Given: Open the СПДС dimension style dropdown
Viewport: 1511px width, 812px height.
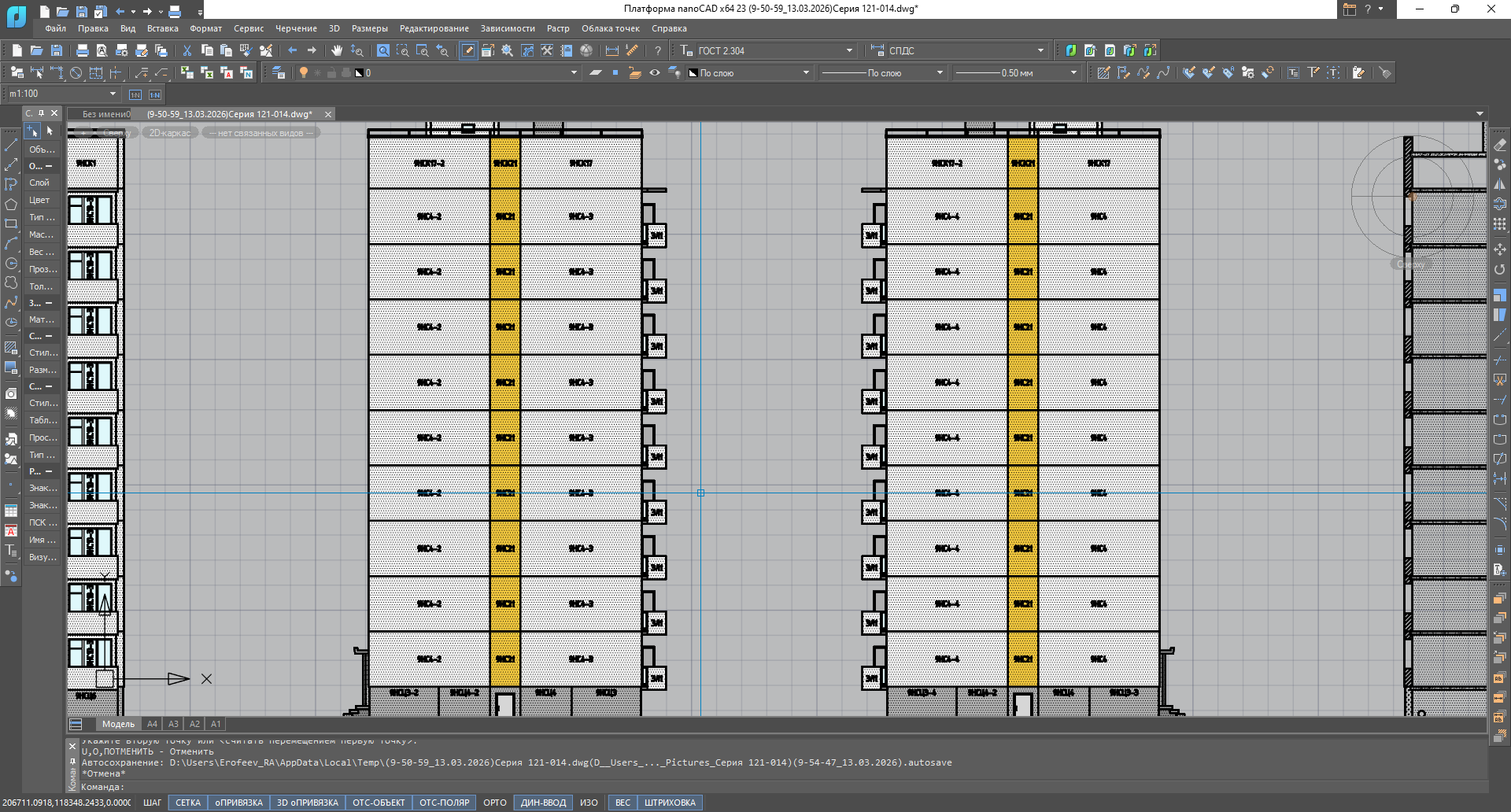Looking at the screenshot, I should (x=1040, y=50).
